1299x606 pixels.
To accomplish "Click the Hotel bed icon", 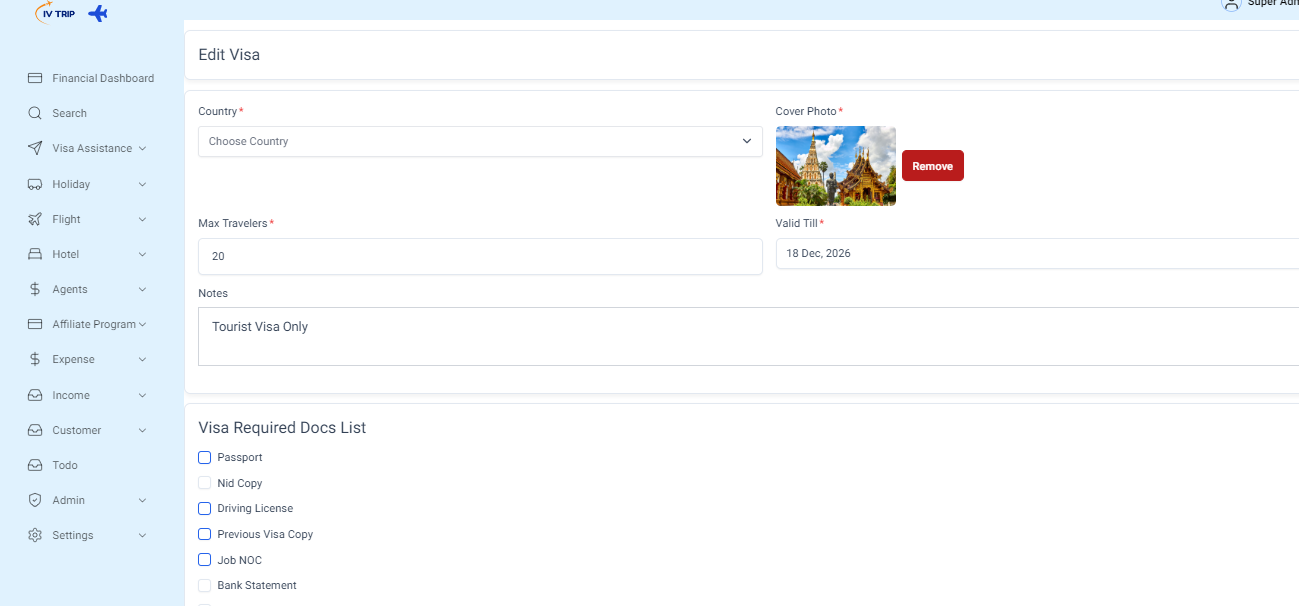I will coord(35,254).
